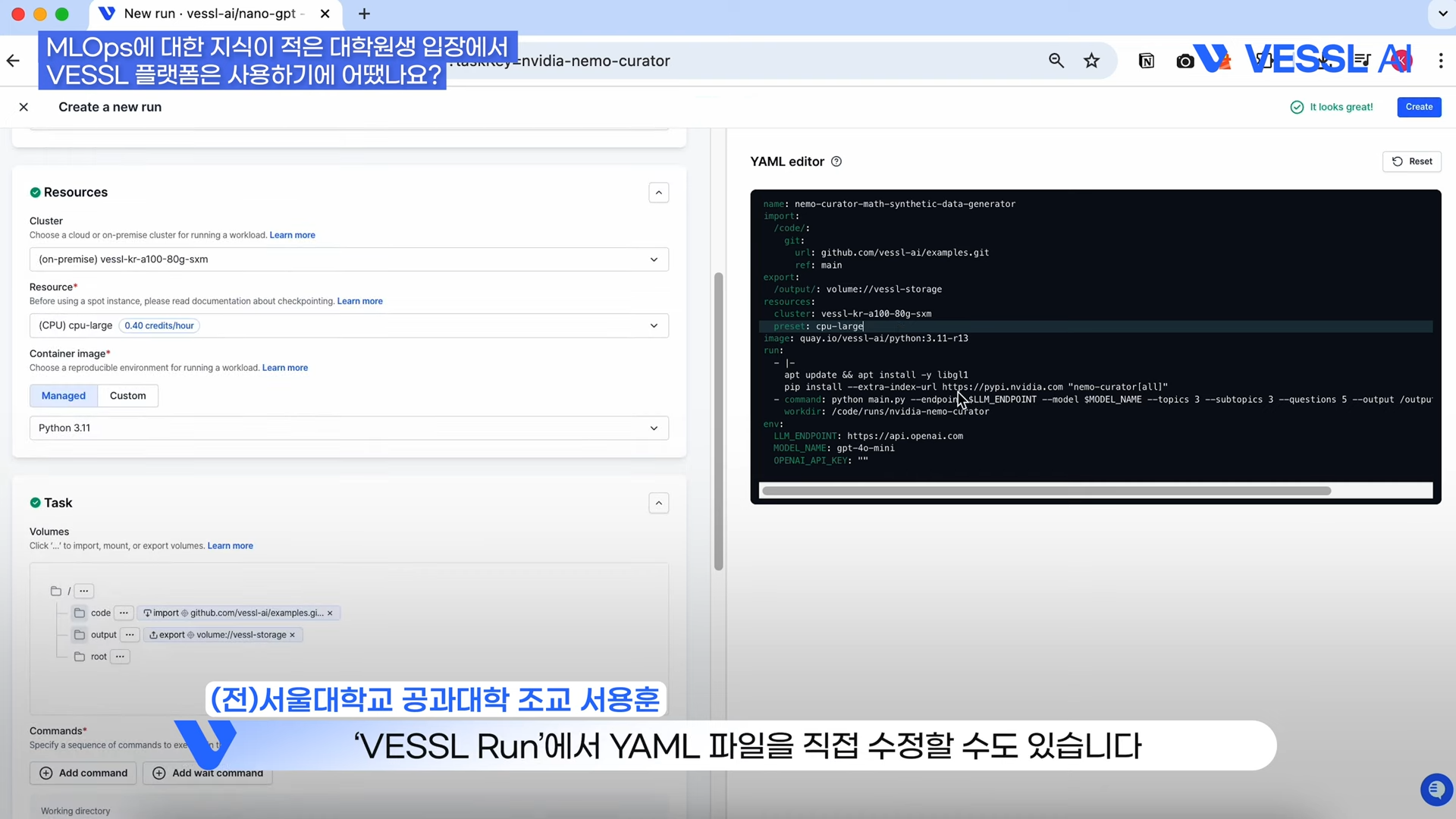1456x819 pixels.
Task: Click the Add wait command button
Action: 208,773
